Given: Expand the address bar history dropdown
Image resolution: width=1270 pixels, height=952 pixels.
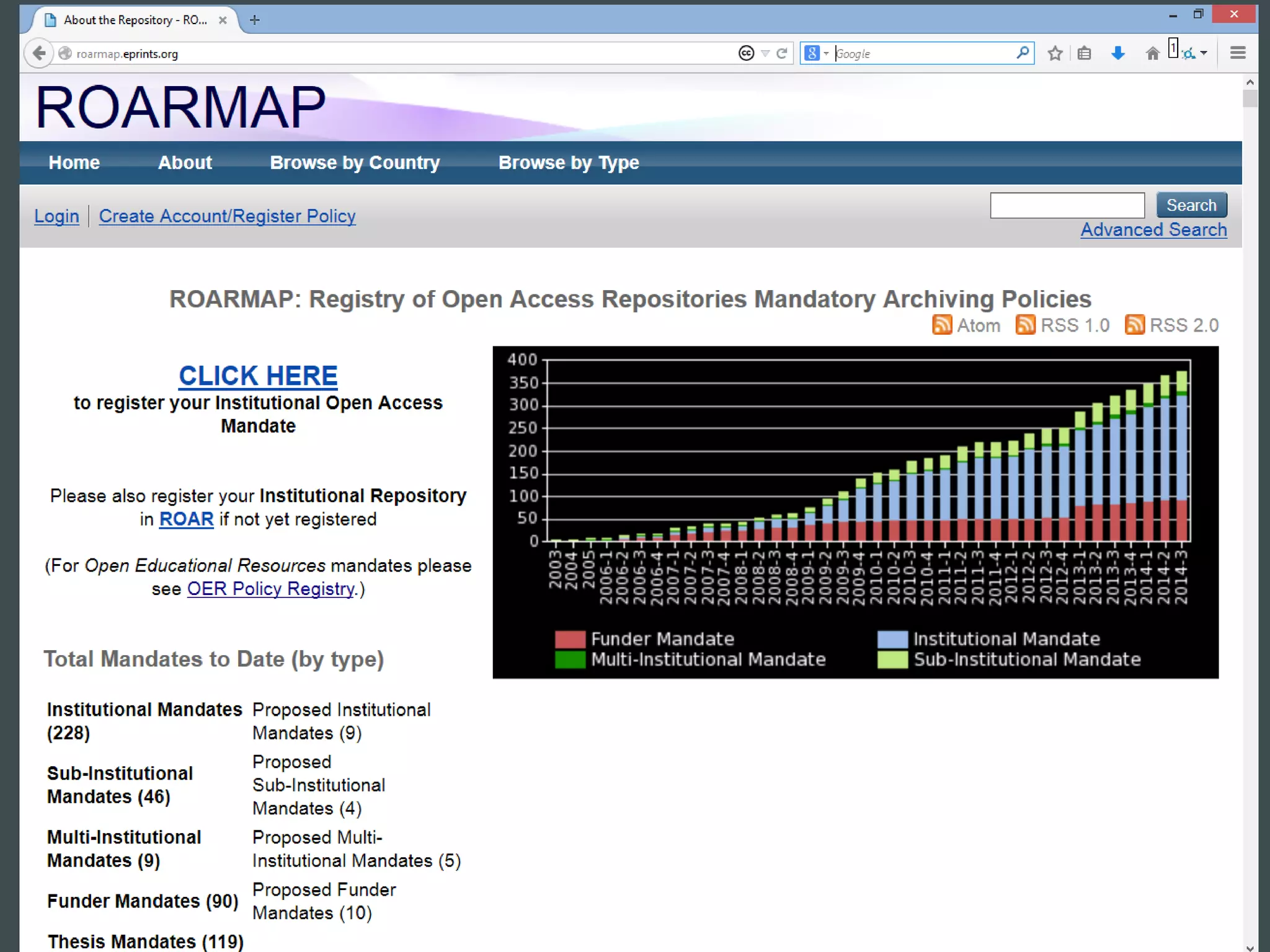Looking at the screenshot, I should (x=765, y=53).
